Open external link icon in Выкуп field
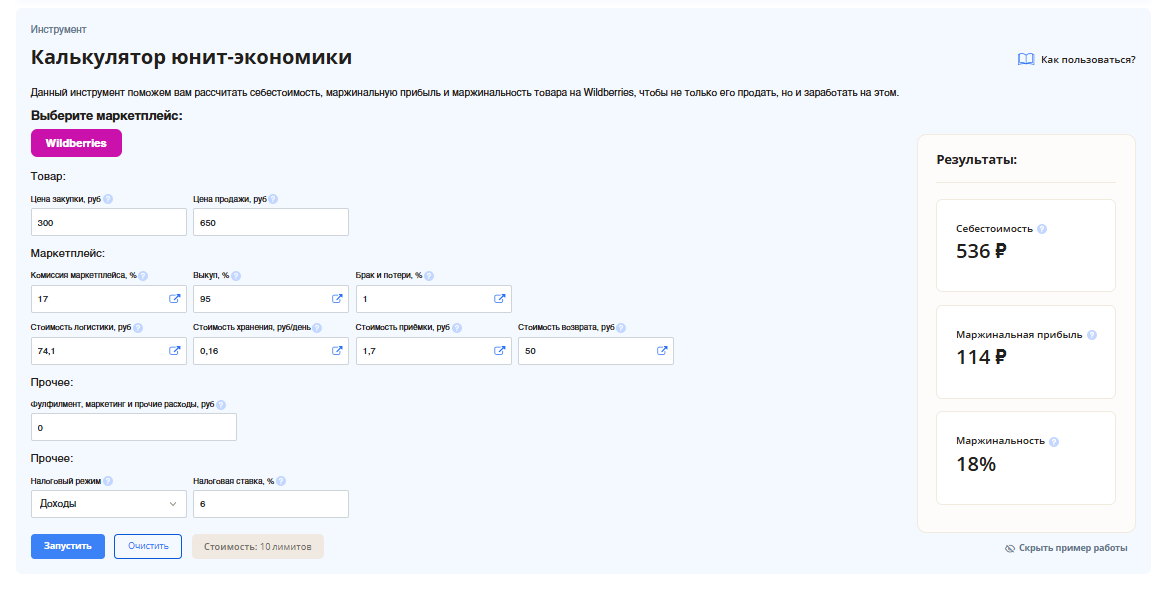The width and height of the screenshot is (1162, 592). click(x=337, y=299)
